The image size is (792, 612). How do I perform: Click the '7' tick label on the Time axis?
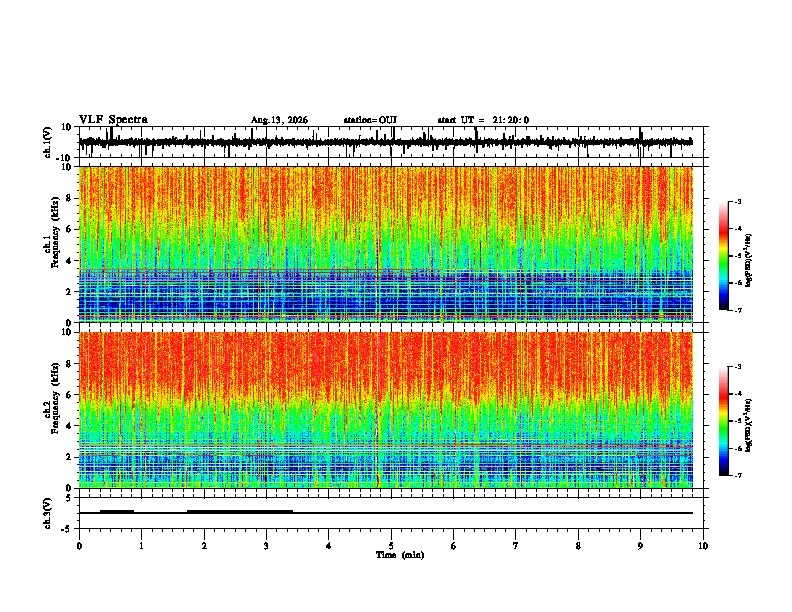click(516, 546)
